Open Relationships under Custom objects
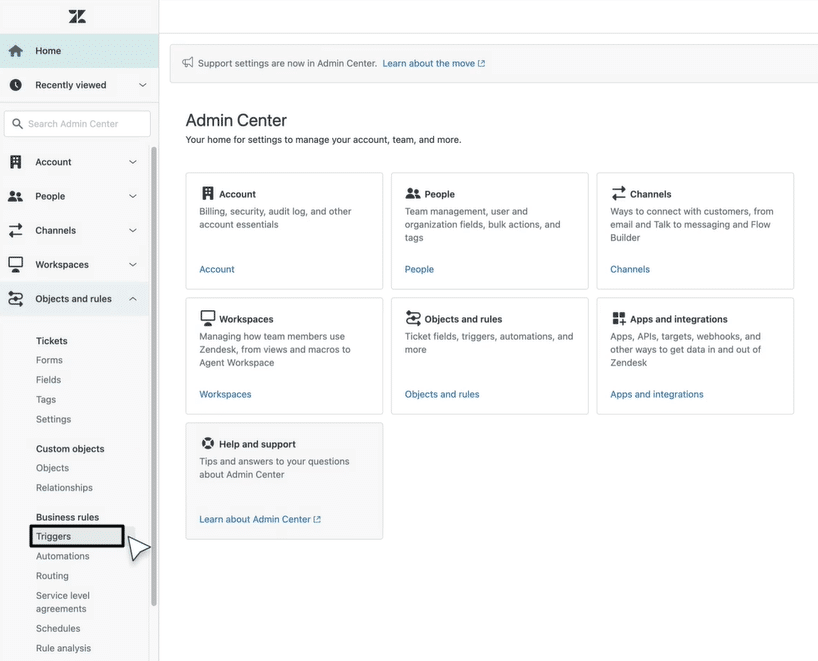The image size is (818, 661). click(64, 488)
